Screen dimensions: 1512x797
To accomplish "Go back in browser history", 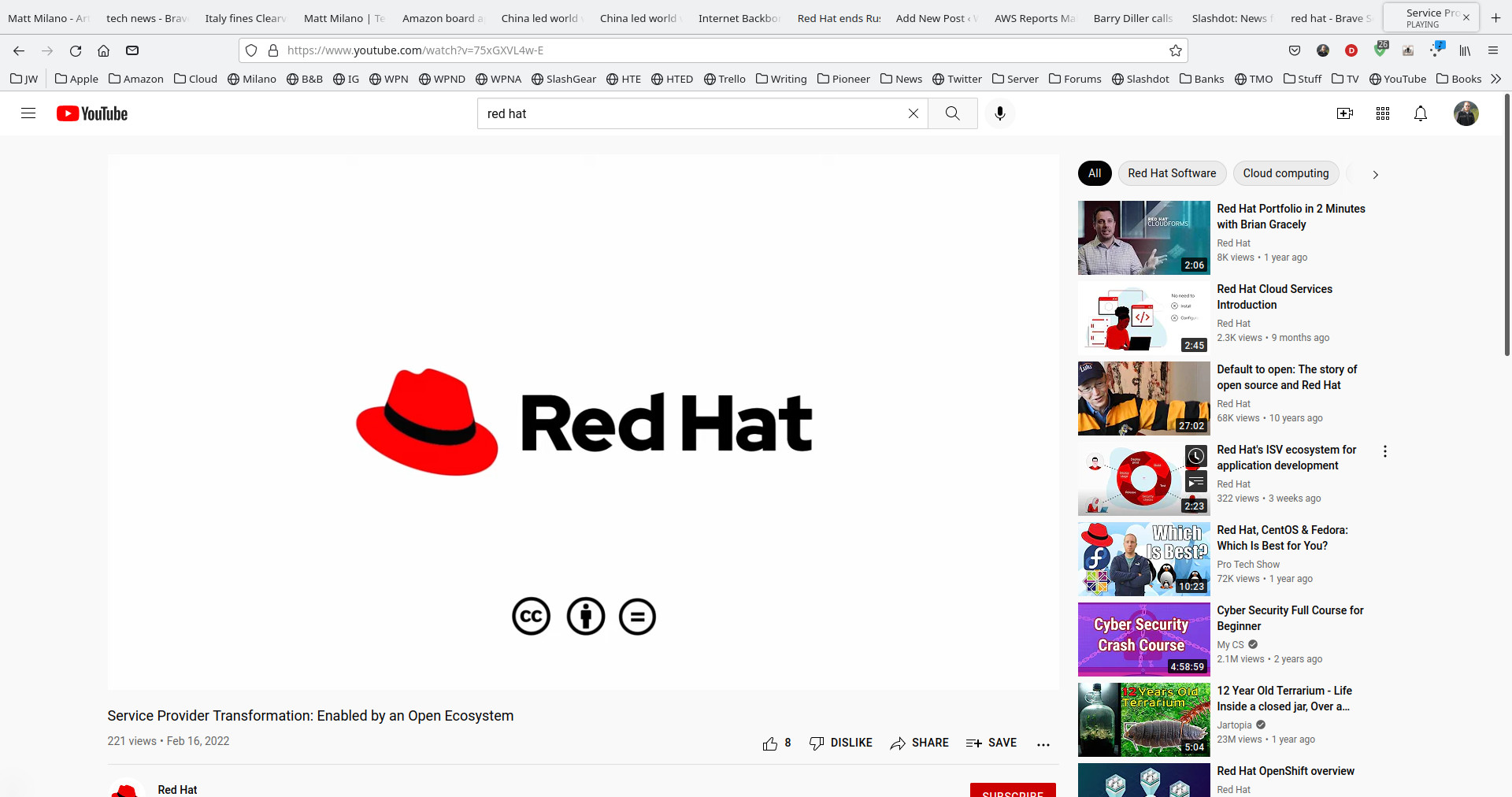I will coord(19,50).
